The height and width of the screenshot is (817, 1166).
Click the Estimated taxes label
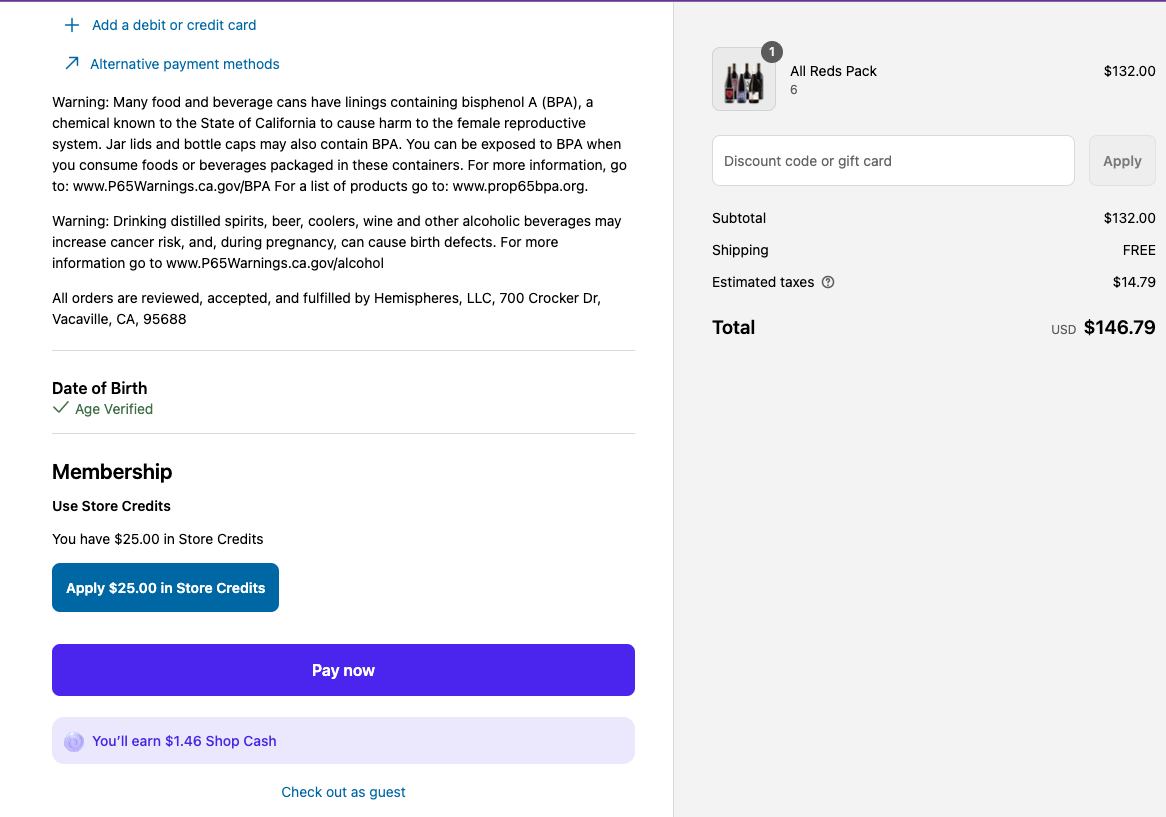[x=763, y=282]
